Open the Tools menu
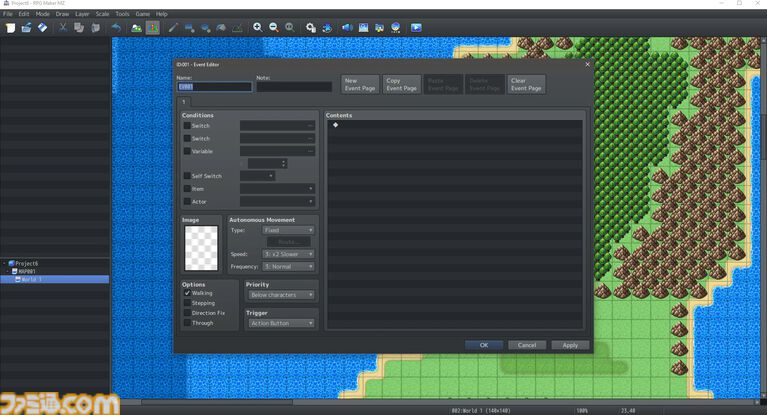The width and height of the screenshot is (767, 415). (122, 14)
